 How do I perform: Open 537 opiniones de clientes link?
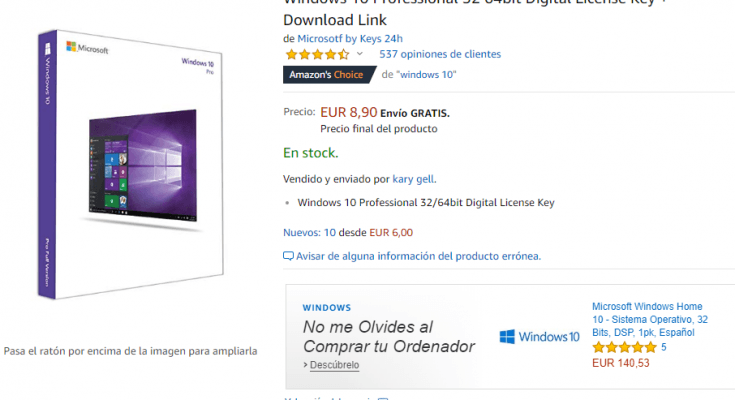(440, 54)
